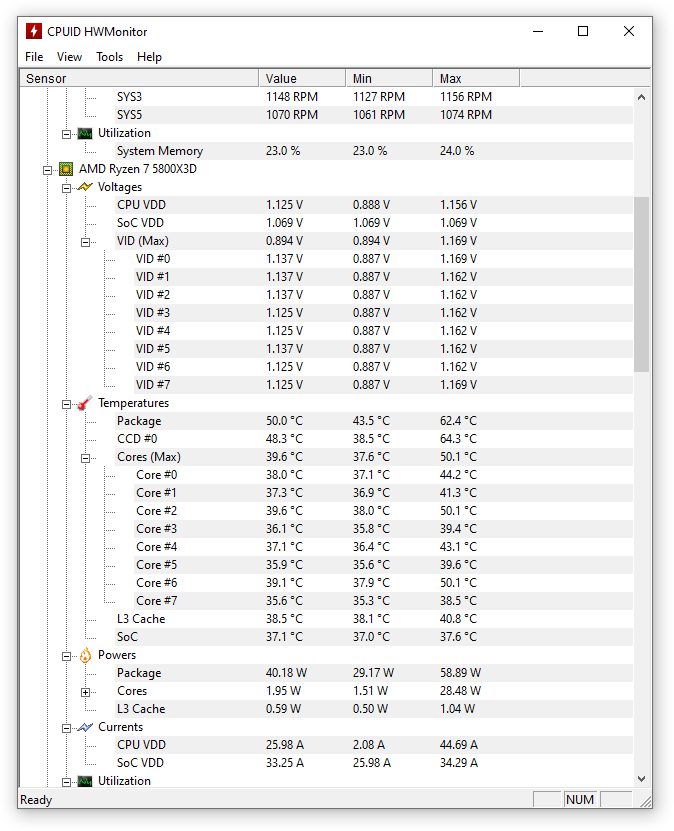Open the View menu

click(69, 57)
